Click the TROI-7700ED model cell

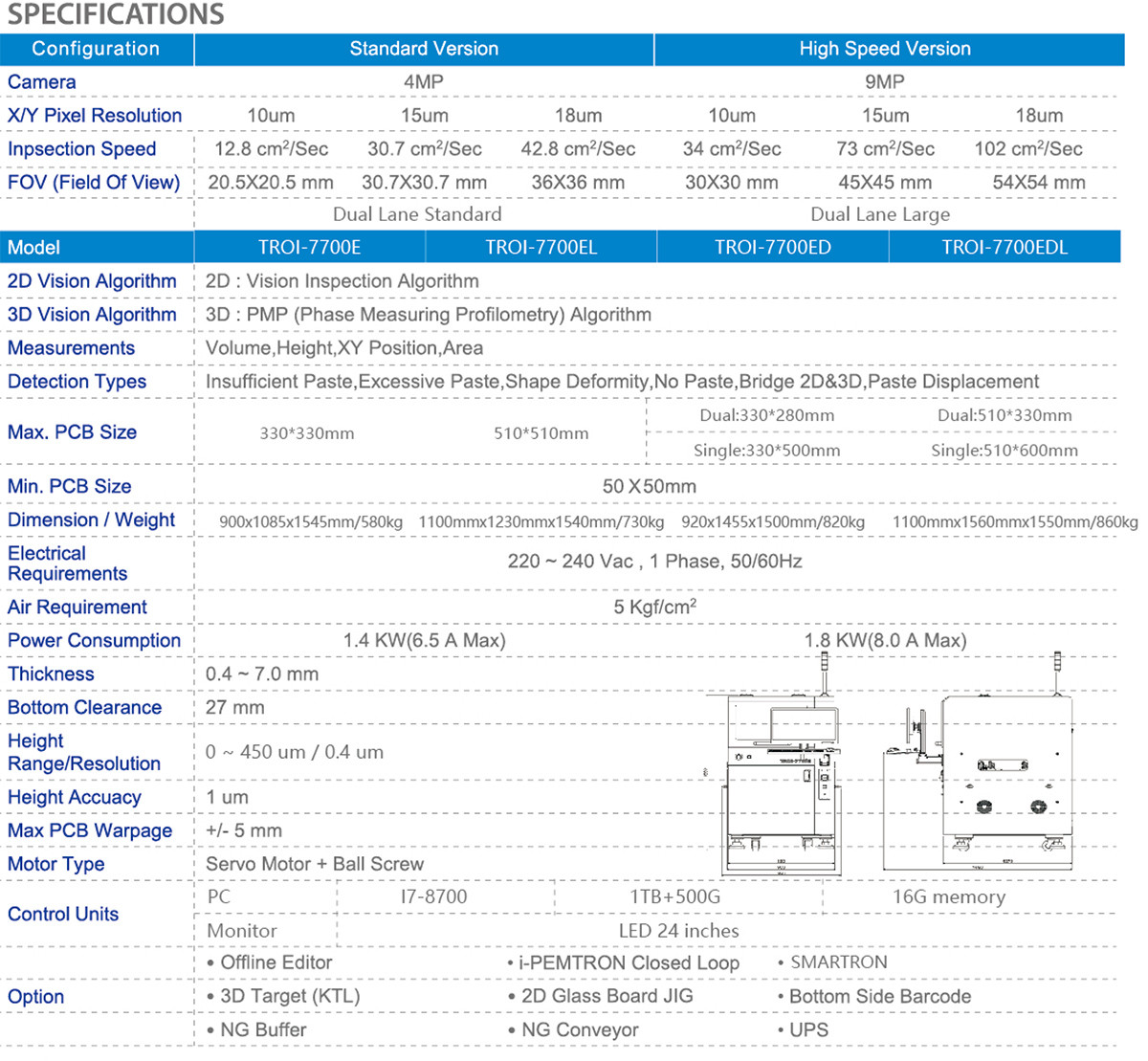771,246
